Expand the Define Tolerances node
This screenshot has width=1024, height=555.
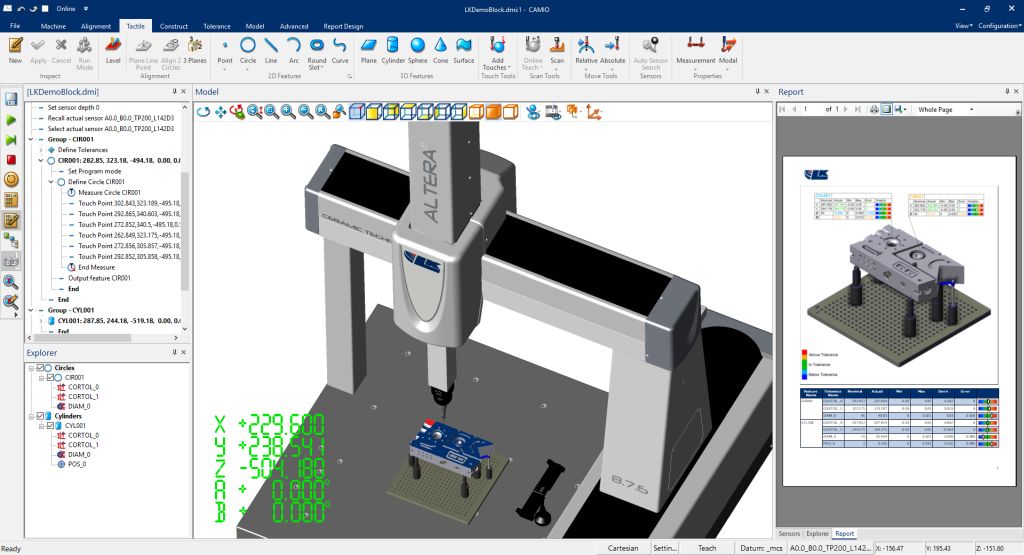(41, 150)
